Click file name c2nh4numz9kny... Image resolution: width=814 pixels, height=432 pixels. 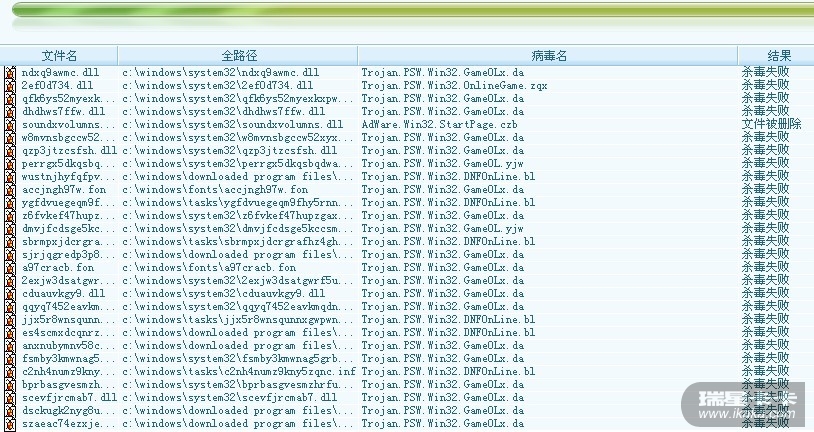[x=69, y=371]
